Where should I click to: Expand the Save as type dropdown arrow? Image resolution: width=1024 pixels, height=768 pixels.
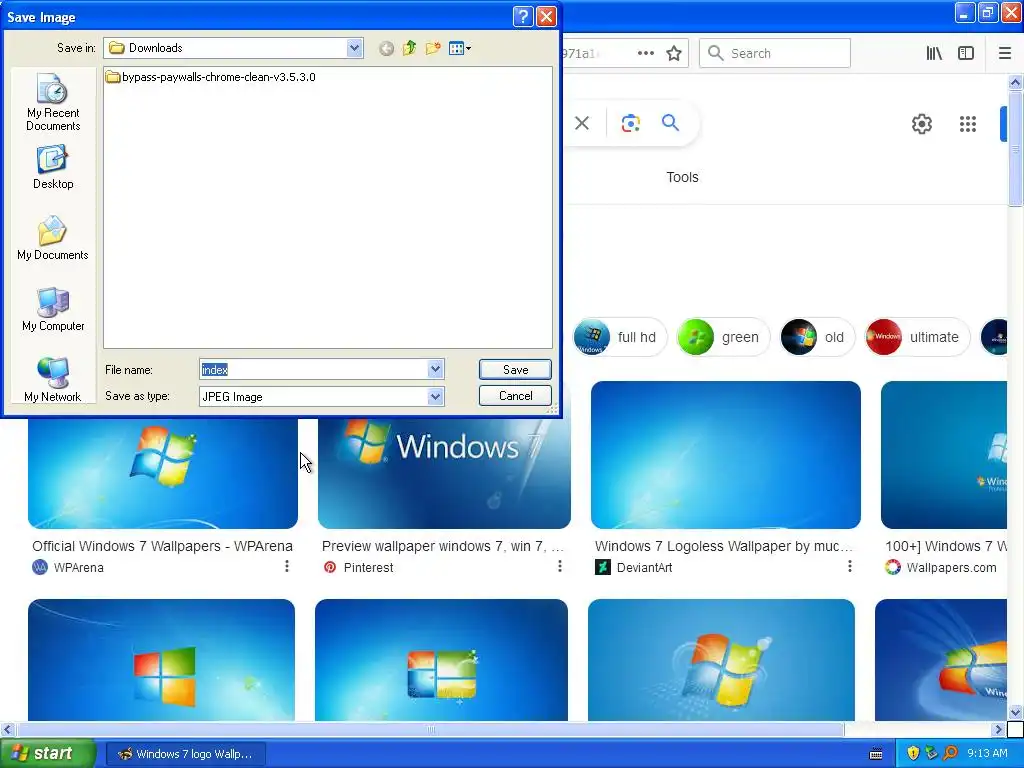(x=436, y=396)
